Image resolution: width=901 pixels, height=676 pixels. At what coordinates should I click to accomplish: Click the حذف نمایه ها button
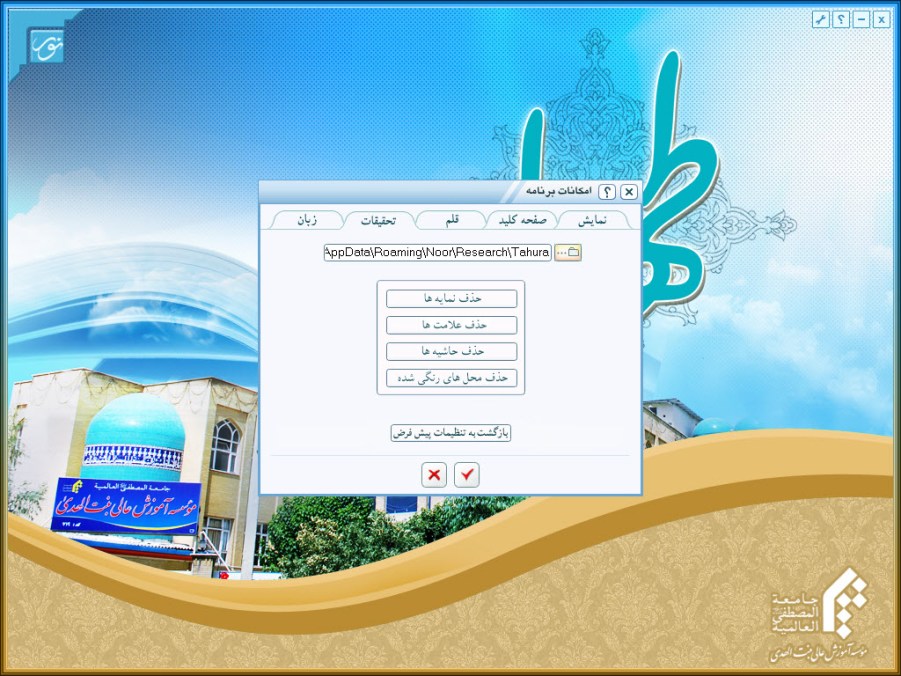(452, 299)
